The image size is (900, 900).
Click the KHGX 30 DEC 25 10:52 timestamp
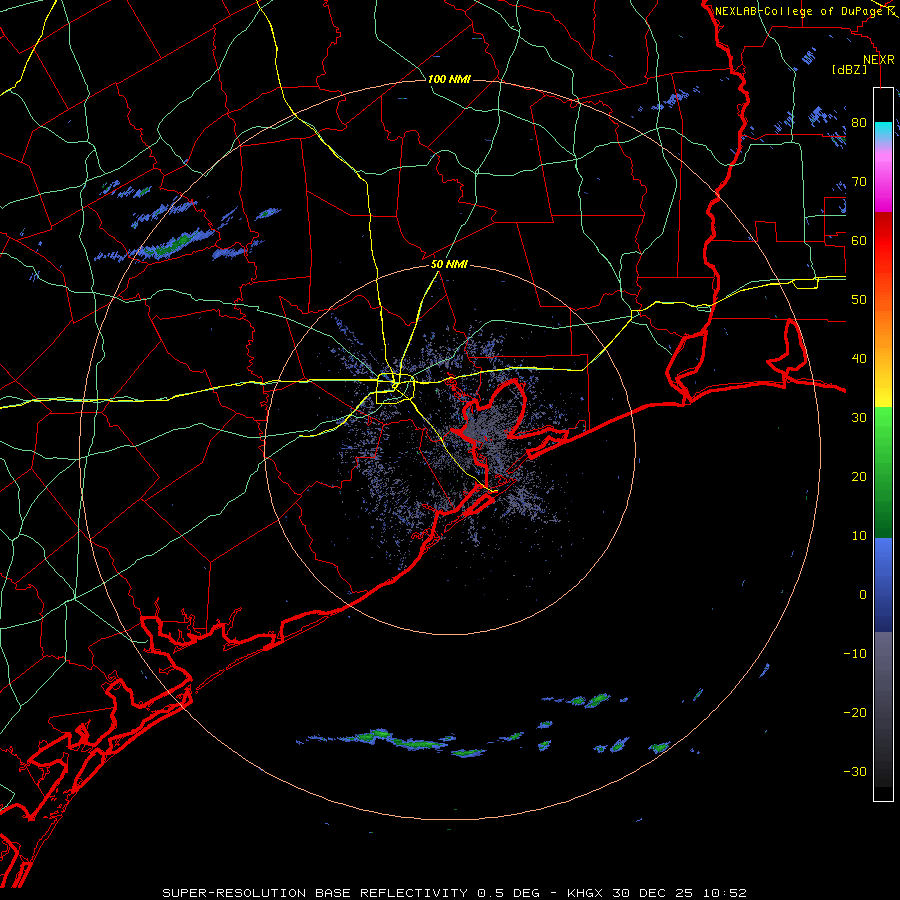point(657,893)
